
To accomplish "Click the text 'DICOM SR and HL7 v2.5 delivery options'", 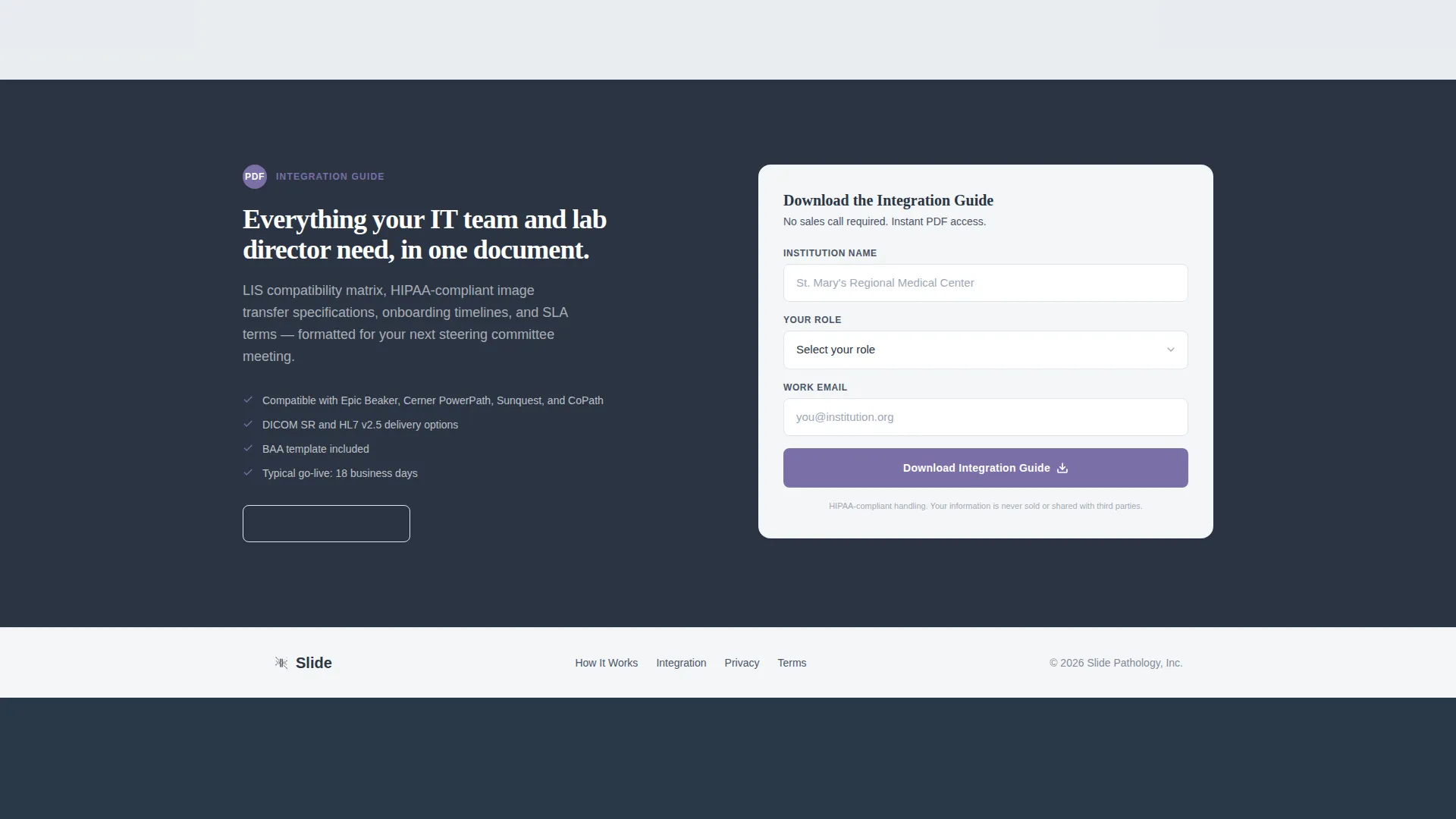I will click(360, 425).
